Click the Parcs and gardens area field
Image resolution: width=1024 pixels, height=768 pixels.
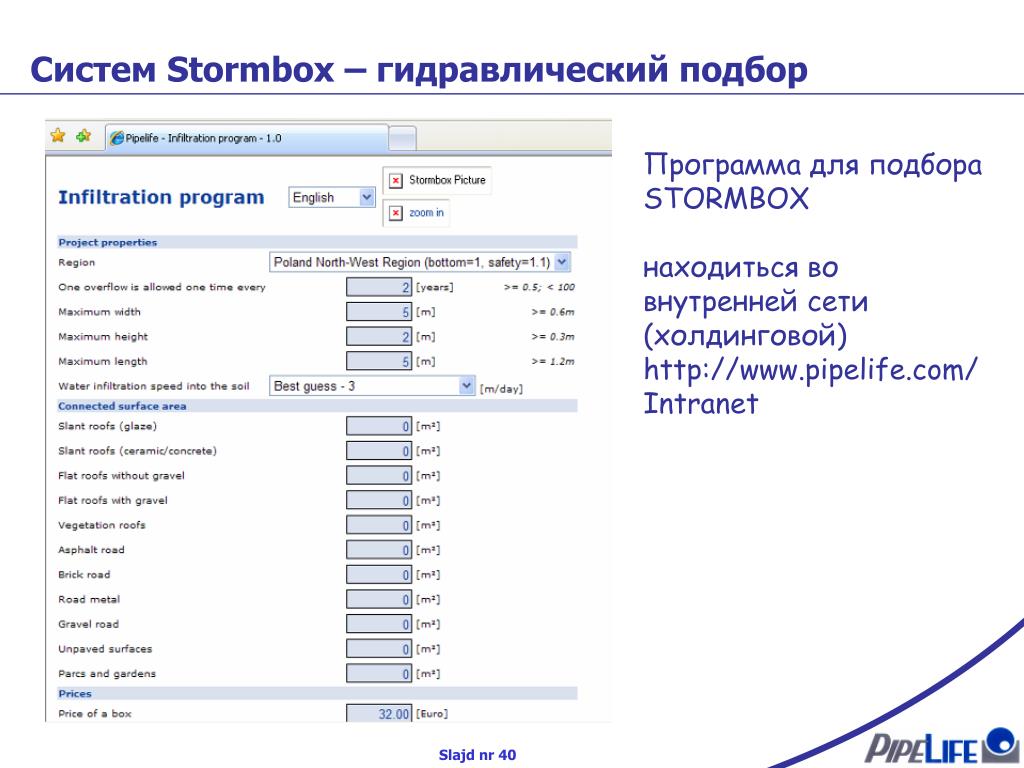pyautogui.click(x=379, y=674)
